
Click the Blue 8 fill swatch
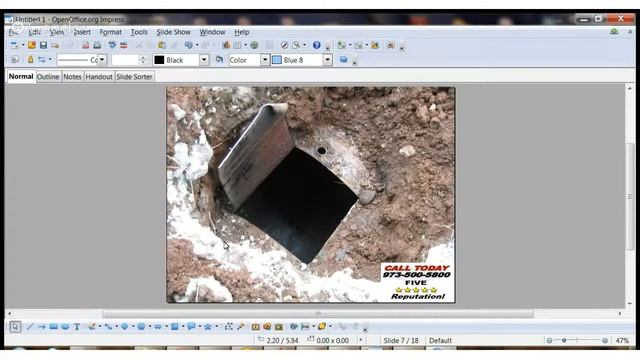pyautogui.click(x=277, y=60)
